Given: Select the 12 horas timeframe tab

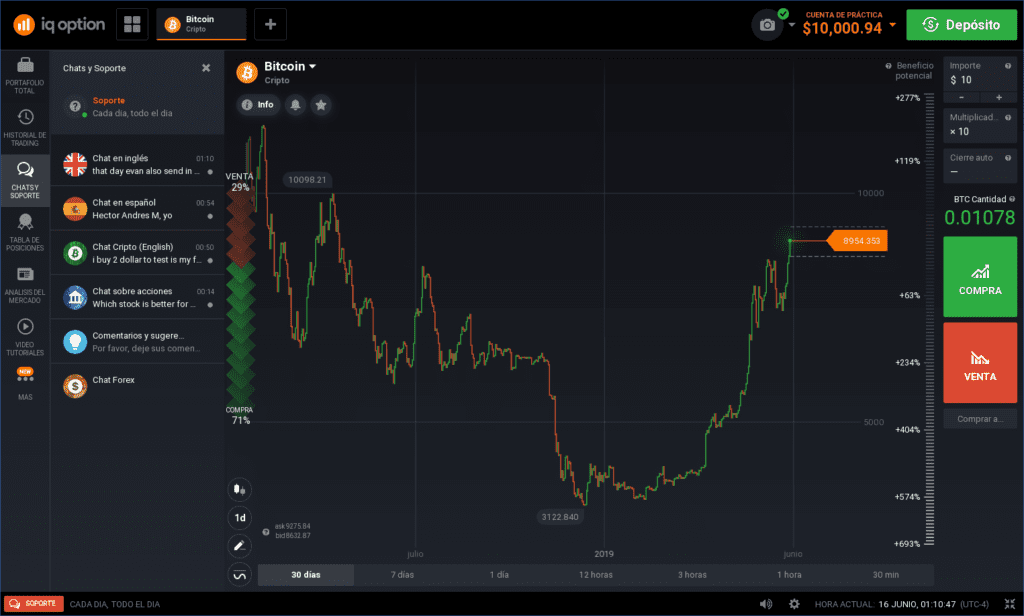Looking at the screenshot, I should (596, 575).
